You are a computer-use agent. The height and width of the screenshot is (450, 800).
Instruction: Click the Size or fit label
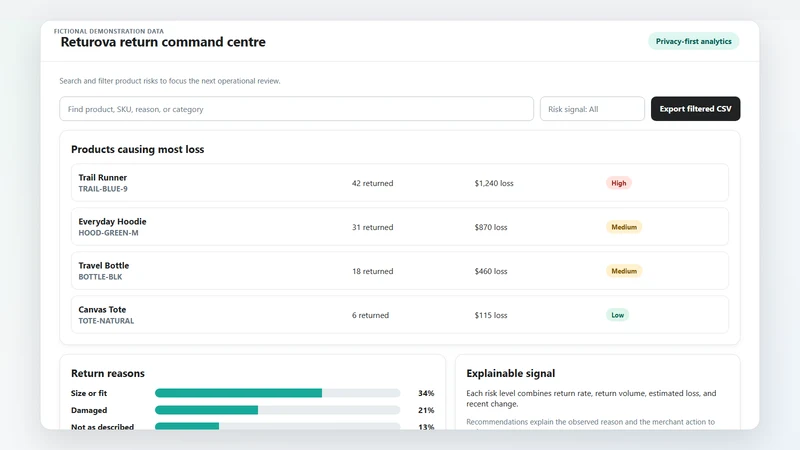click(x=89, y=393)
